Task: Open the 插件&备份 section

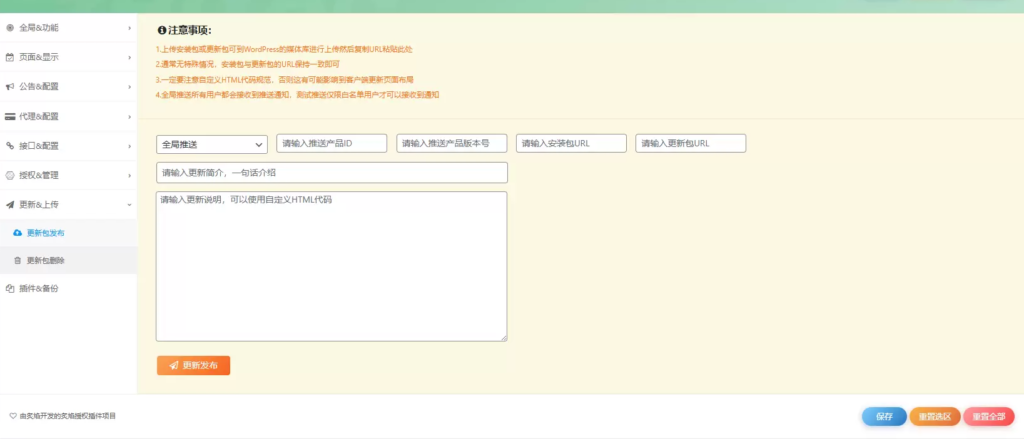Action: [x=68, y=288]
